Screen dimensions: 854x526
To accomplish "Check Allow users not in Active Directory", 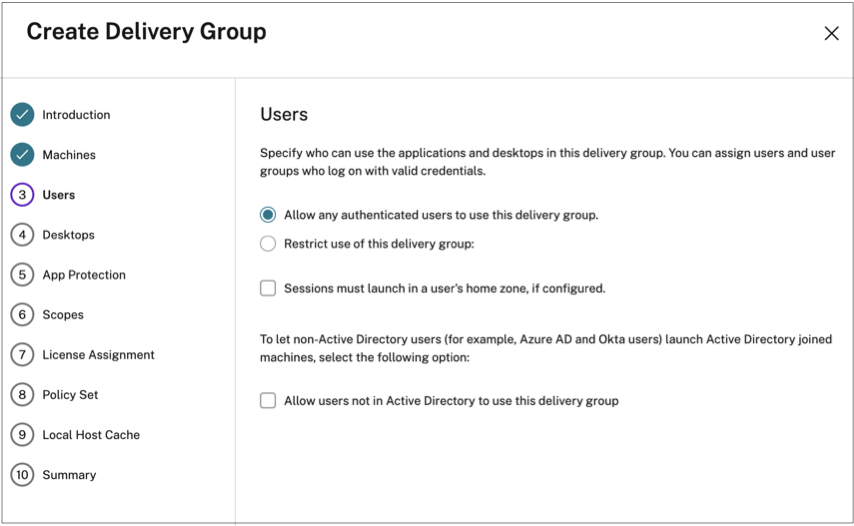I will click(268, 401).
